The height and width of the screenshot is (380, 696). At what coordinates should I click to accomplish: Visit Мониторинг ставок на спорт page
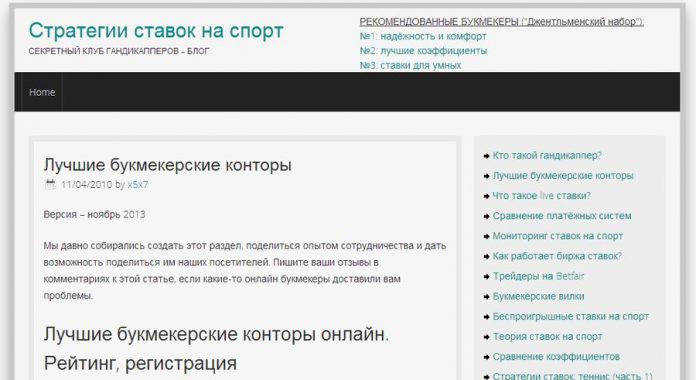558,236
